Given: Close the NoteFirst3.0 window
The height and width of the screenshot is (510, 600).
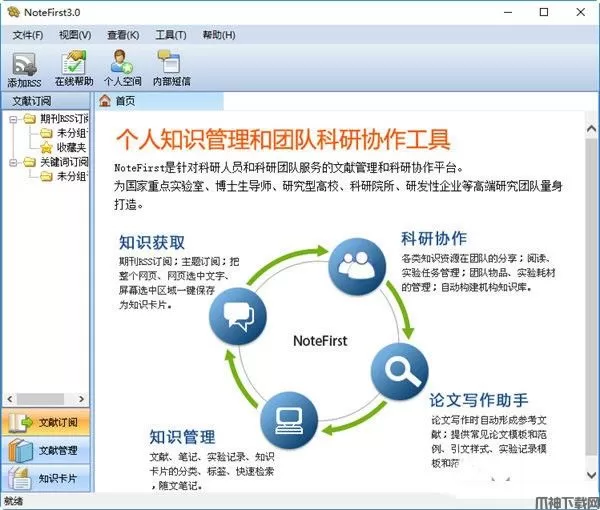Looking at the screenshot, I should pyautogui.click(x=580, y=12).
